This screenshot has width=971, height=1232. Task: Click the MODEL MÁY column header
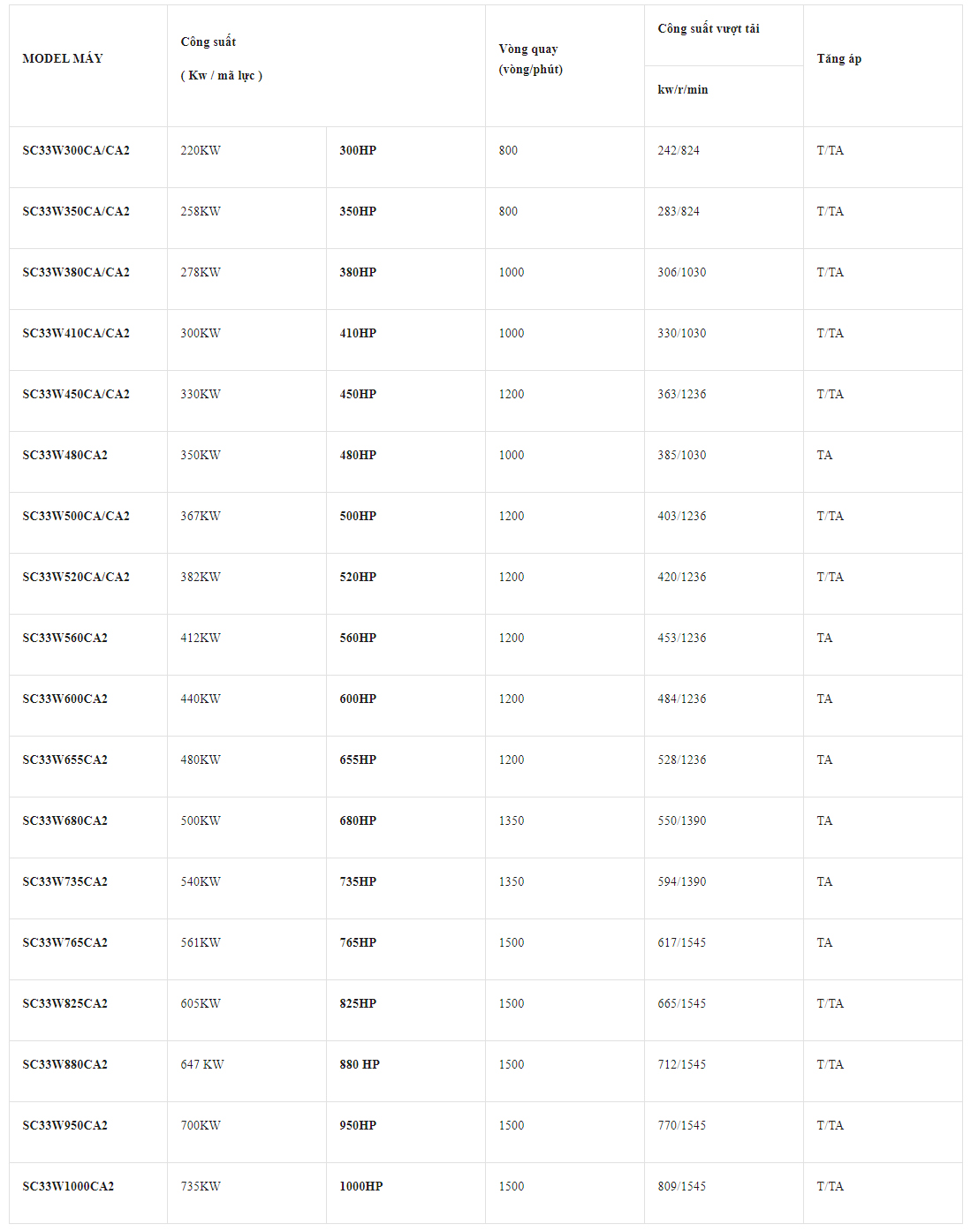click(63, 58)
